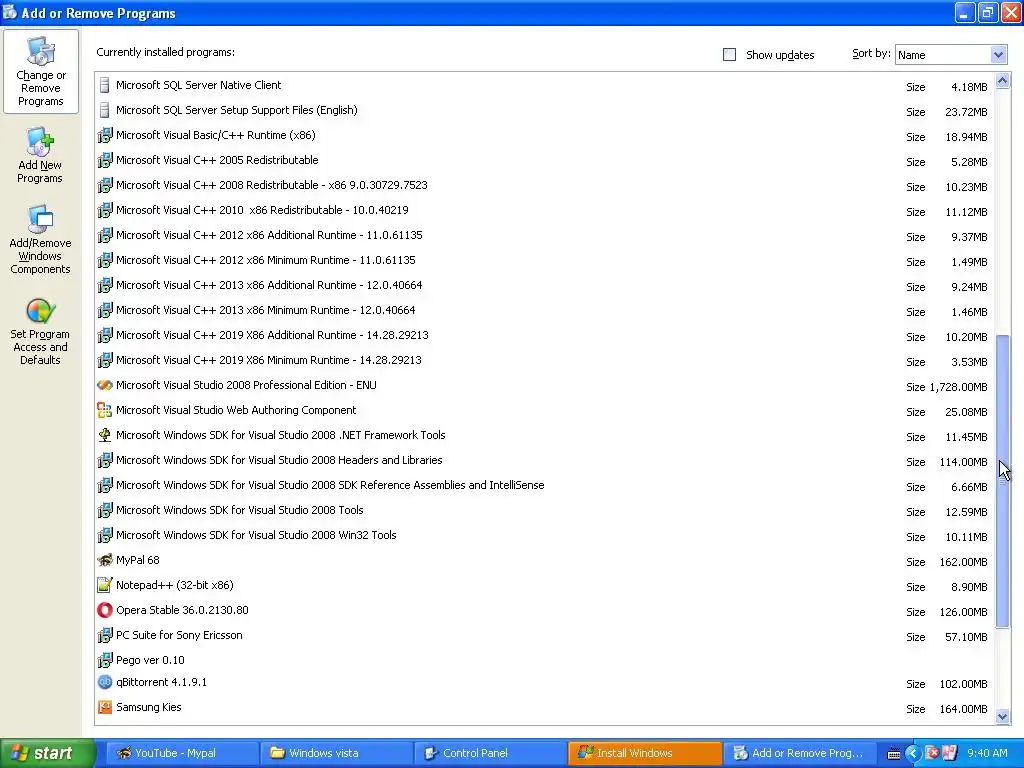This screenshot has width=1024, height=768.
Task: Click the keyboard icon in system tray
Action: pyautogui.click(x=894, y=754)
